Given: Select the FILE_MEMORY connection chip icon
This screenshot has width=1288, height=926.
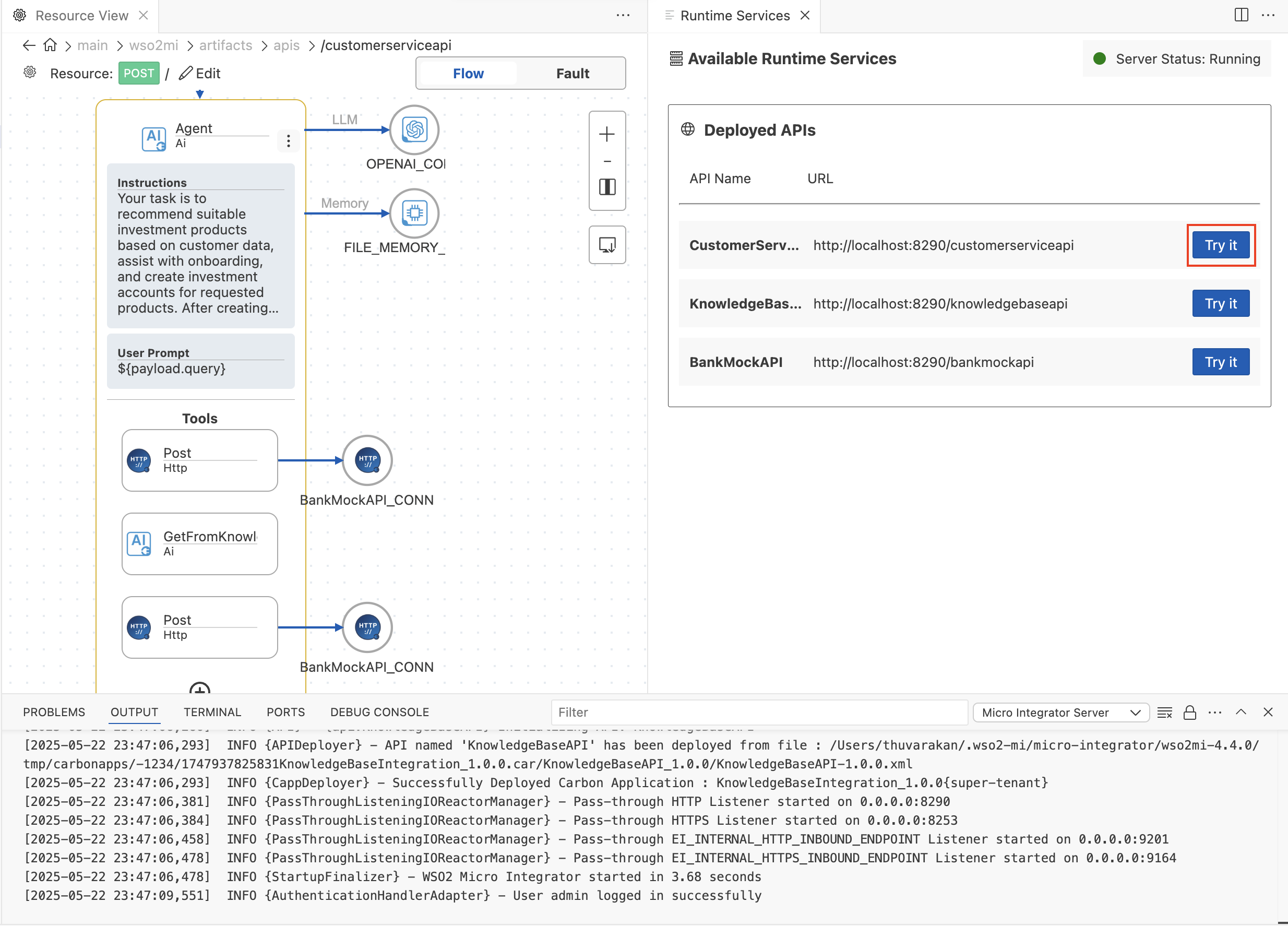Looking at the screenshot, I should [x=414, y=213].
